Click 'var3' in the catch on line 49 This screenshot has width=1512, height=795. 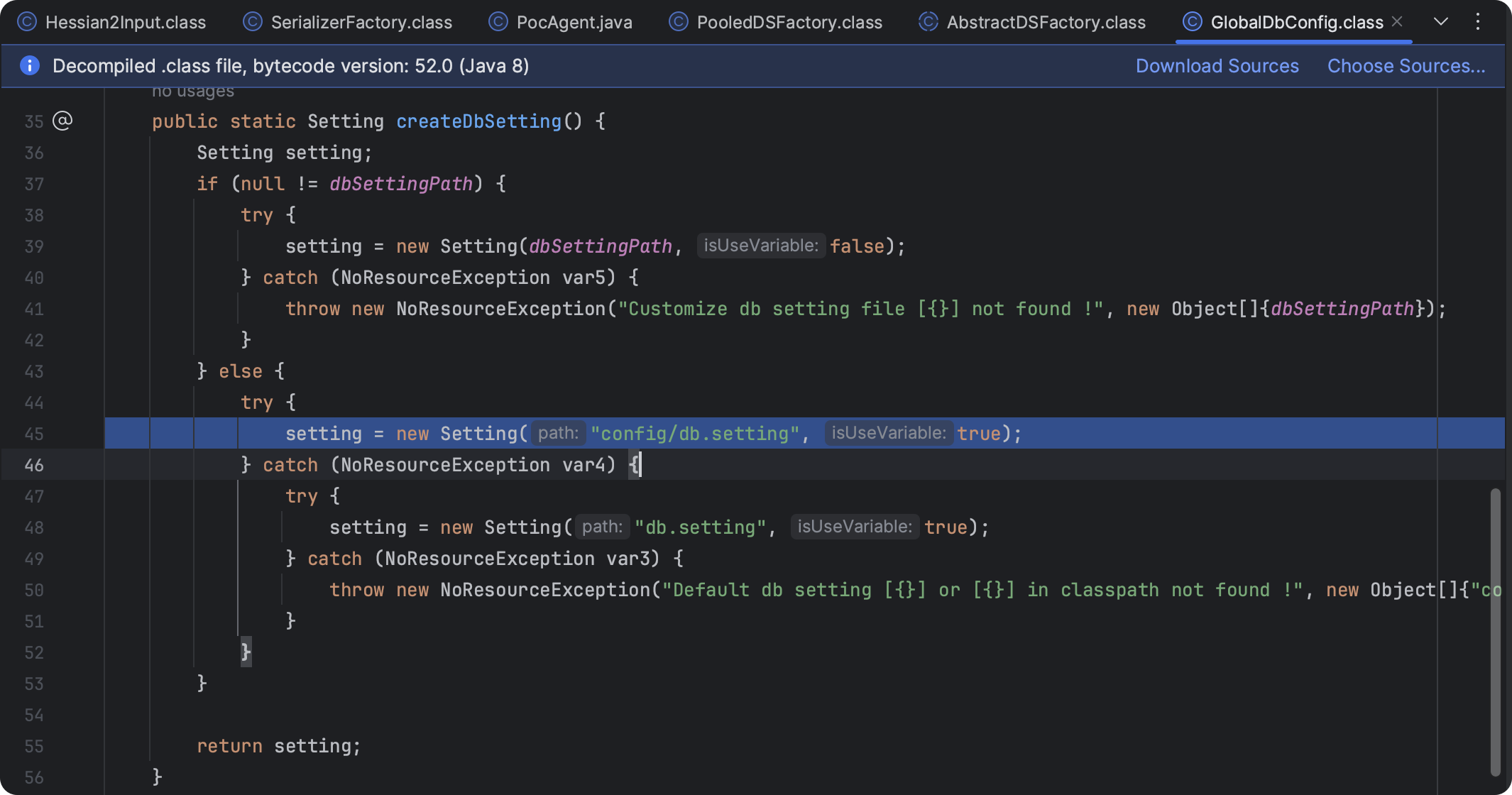pyautogui.click(x=628, y=559)
